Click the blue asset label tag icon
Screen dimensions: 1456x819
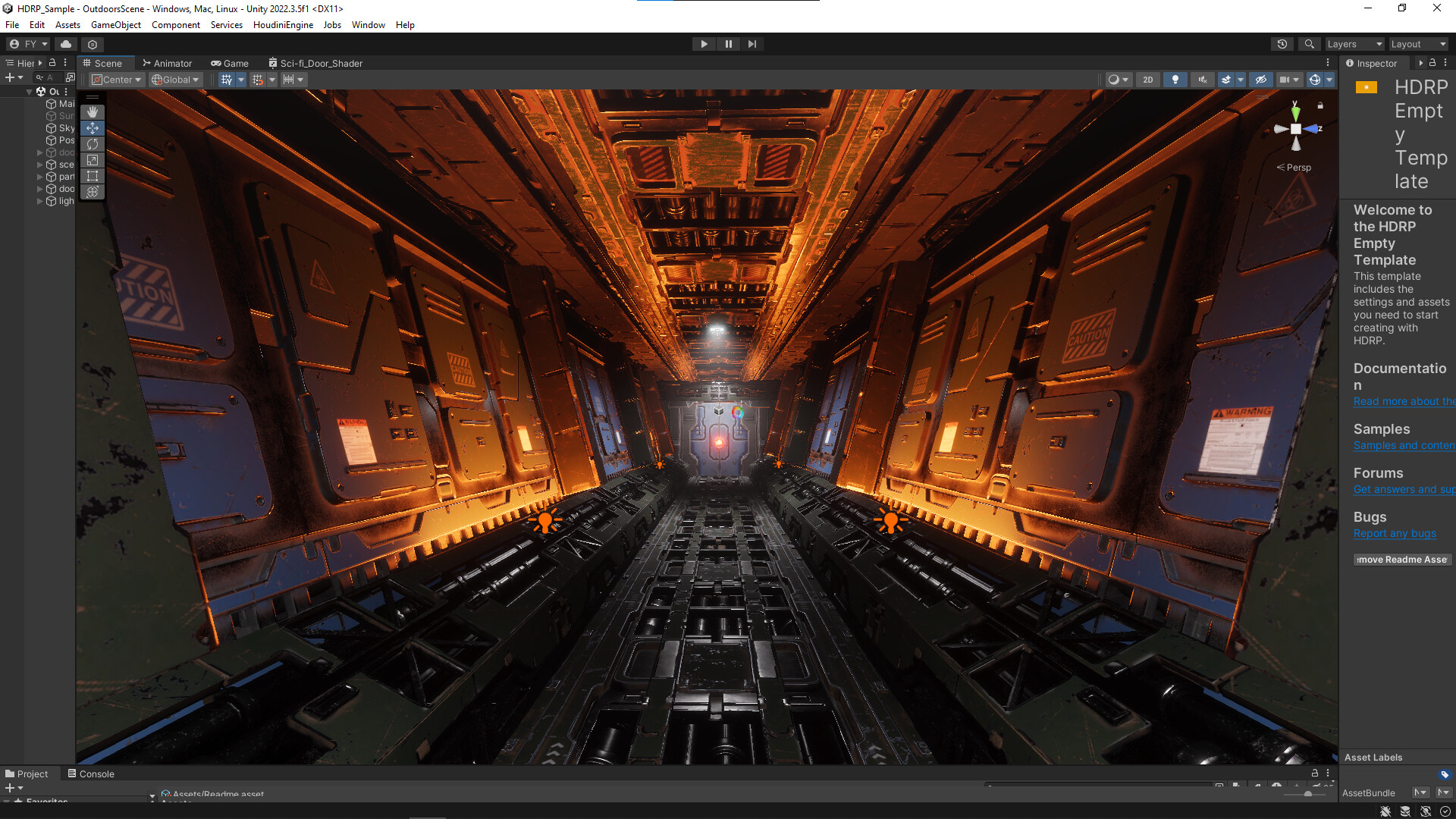pos(1445,775)
